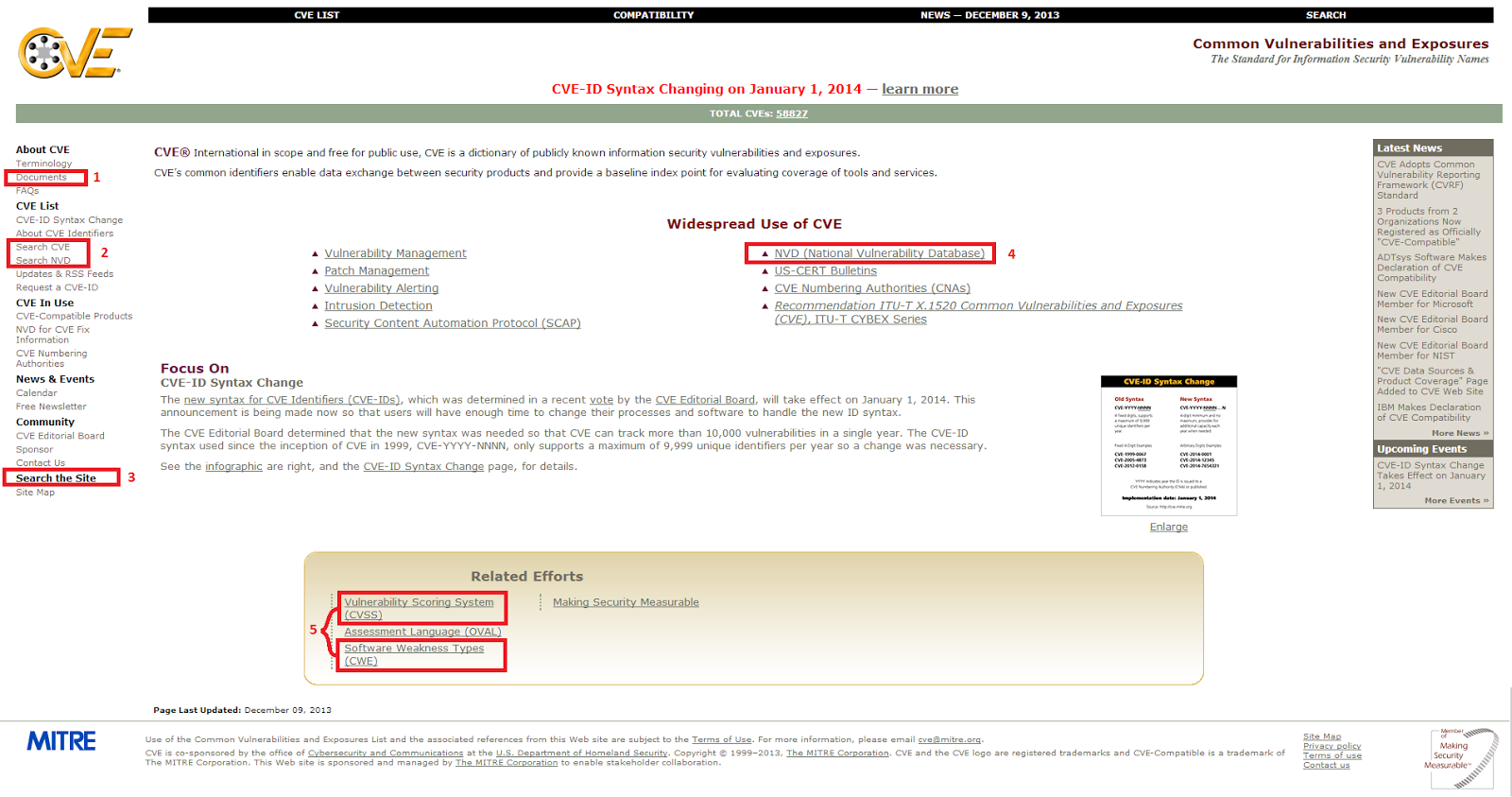Open the SEARCH top menu
1512x797 pixels.
(x=1326, y=15)
